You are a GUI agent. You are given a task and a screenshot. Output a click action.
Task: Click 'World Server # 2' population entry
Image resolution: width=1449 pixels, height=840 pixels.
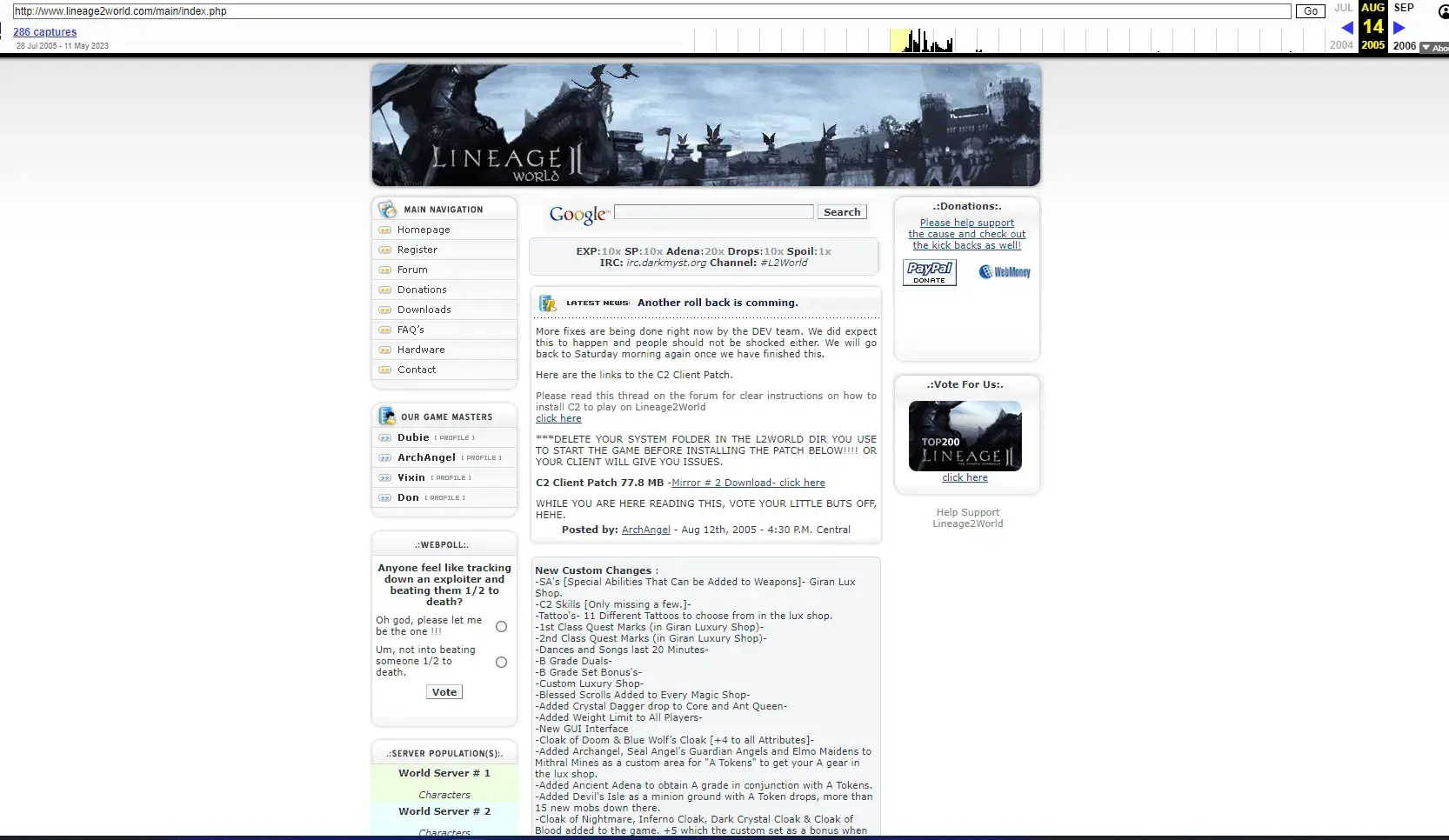(x=444, y=812)
